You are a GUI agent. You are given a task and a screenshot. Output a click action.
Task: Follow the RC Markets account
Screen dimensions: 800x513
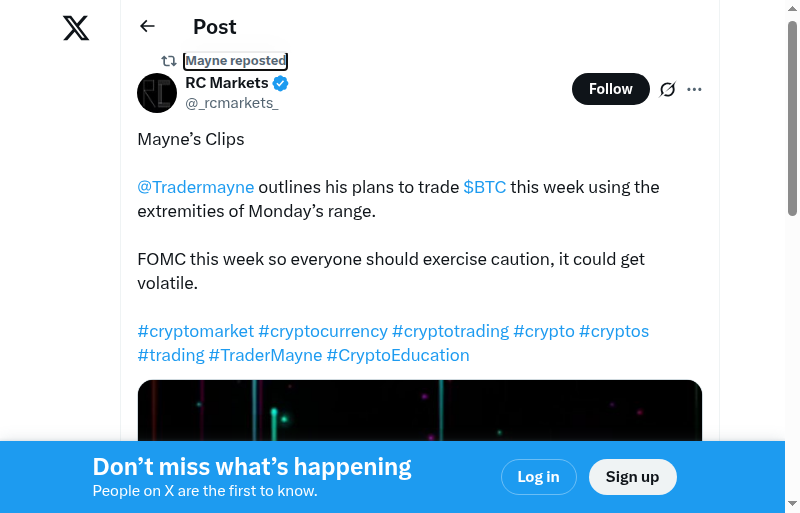[x=610, y=89]
